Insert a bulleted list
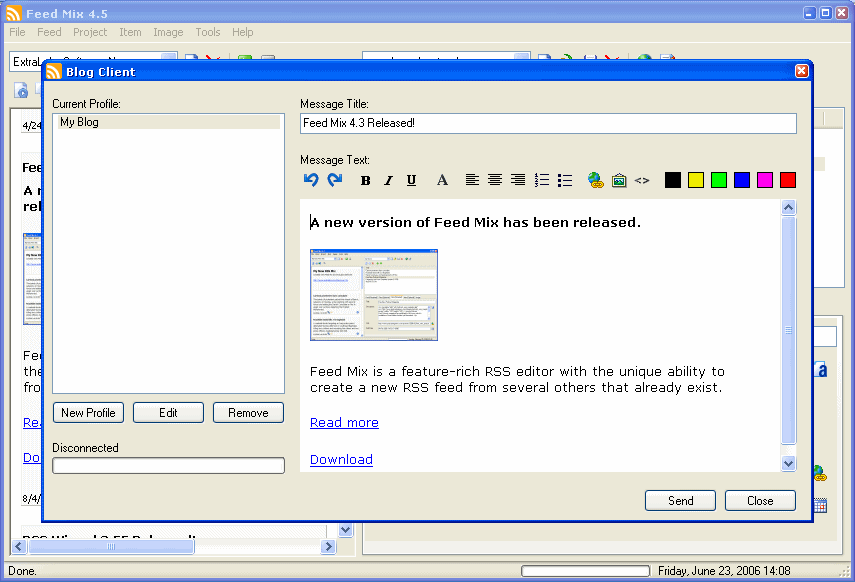Viewport: 855px width, 582px height. (x=565, y=180)
